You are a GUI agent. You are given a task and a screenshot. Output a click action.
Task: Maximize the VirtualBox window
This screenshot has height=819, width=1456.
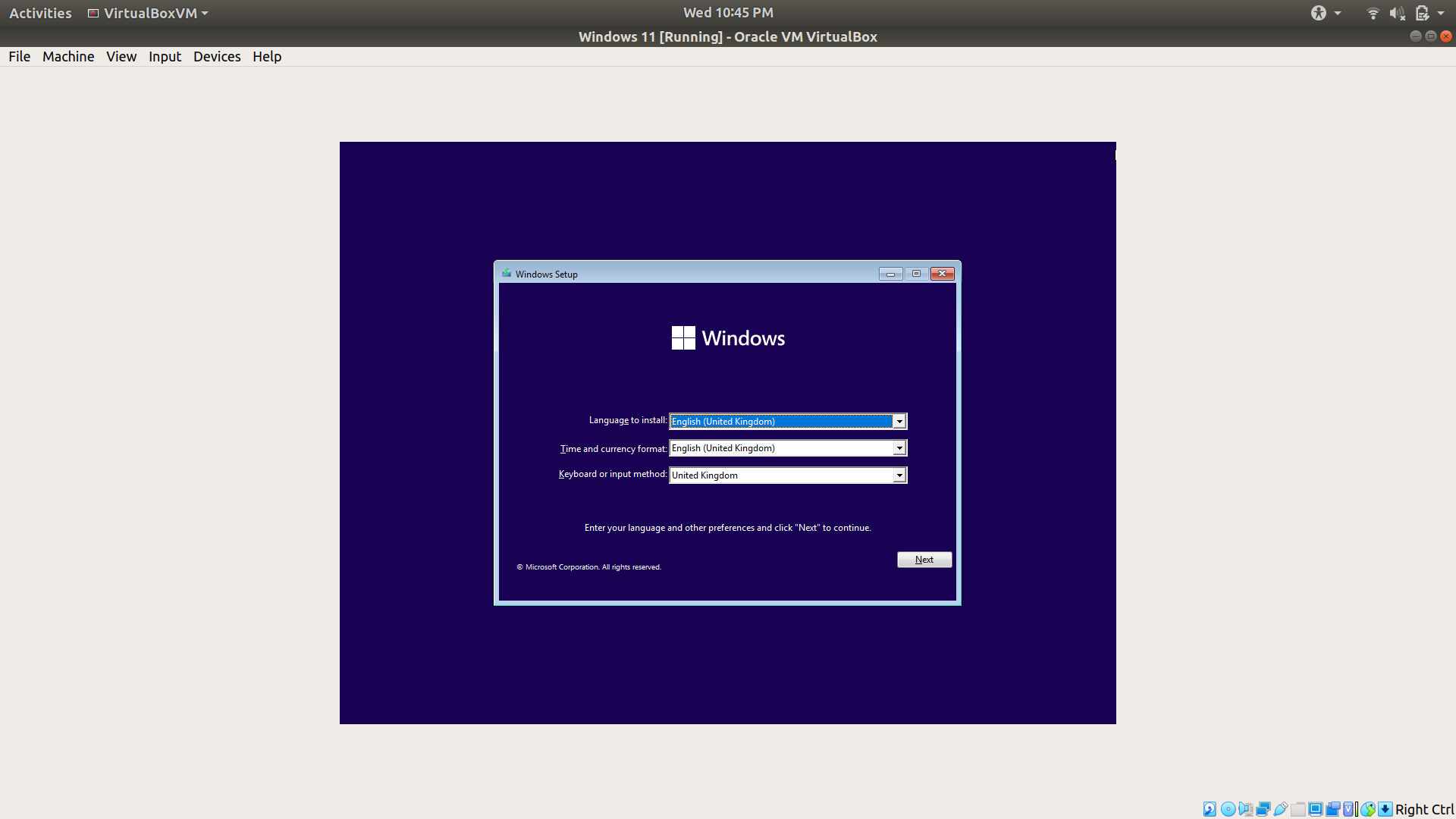(x=1431, y=36)
